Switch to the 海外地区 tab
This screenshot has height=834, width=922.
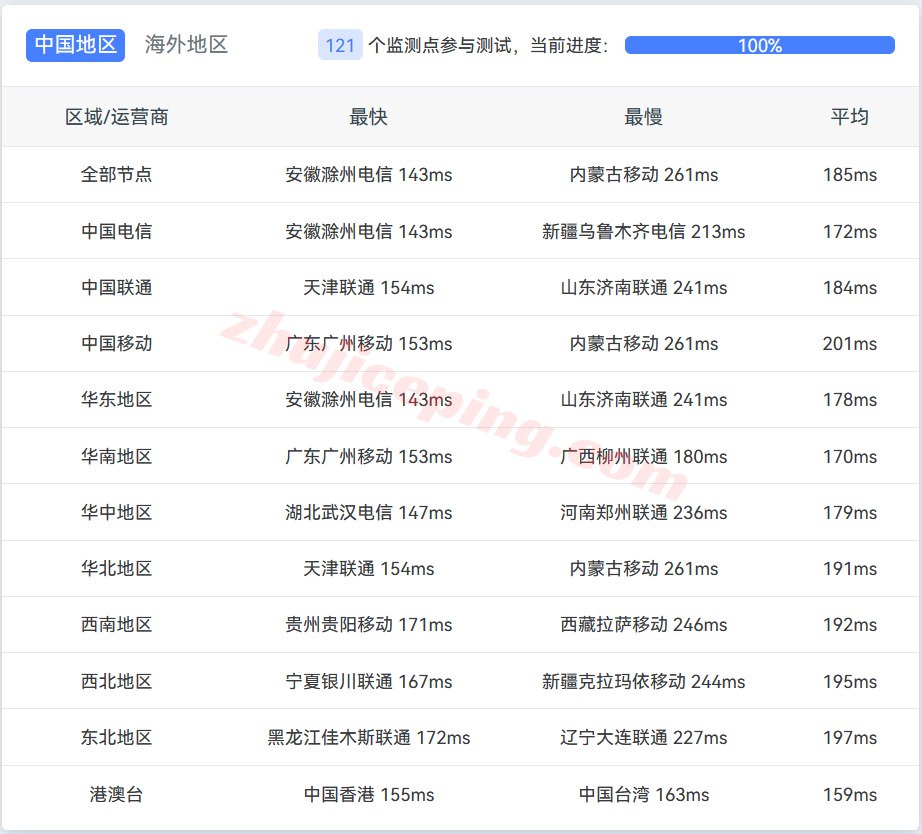(186, 45)
